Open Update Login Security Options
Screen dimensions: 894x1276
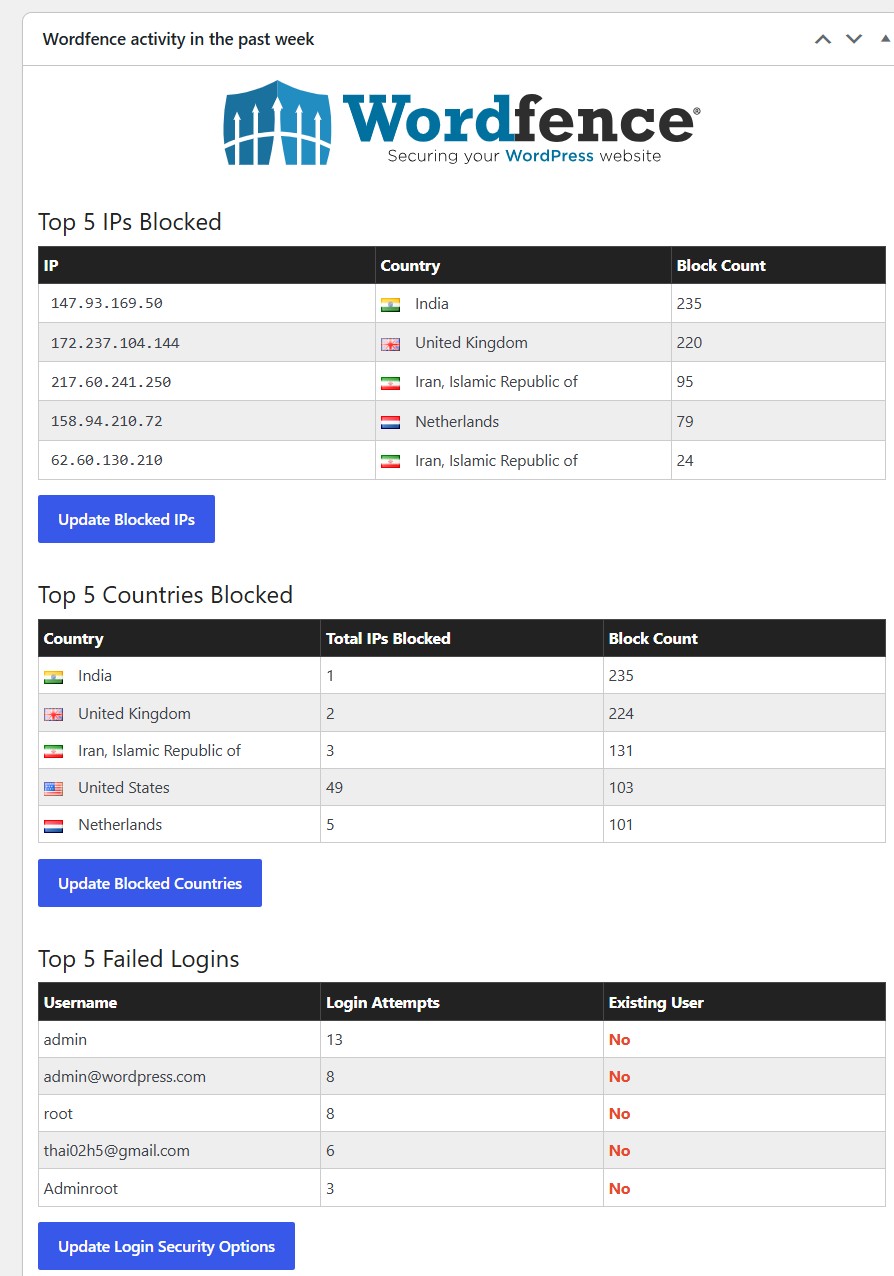point(166,1246)
